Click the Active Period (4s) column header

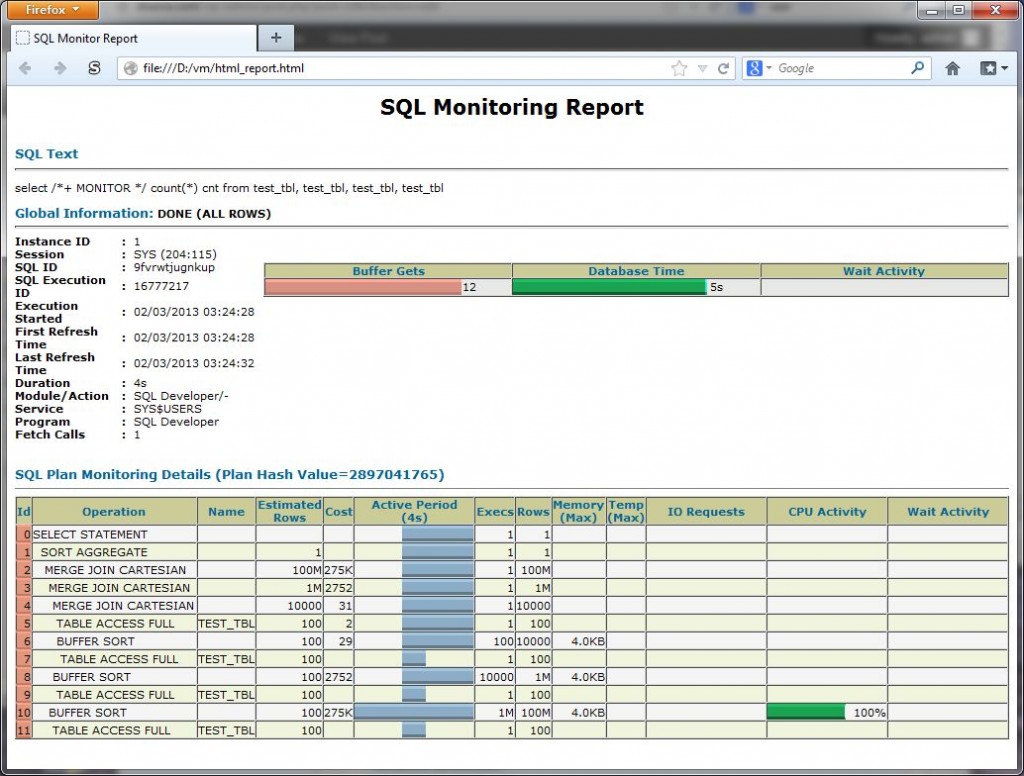pos(414,511)
